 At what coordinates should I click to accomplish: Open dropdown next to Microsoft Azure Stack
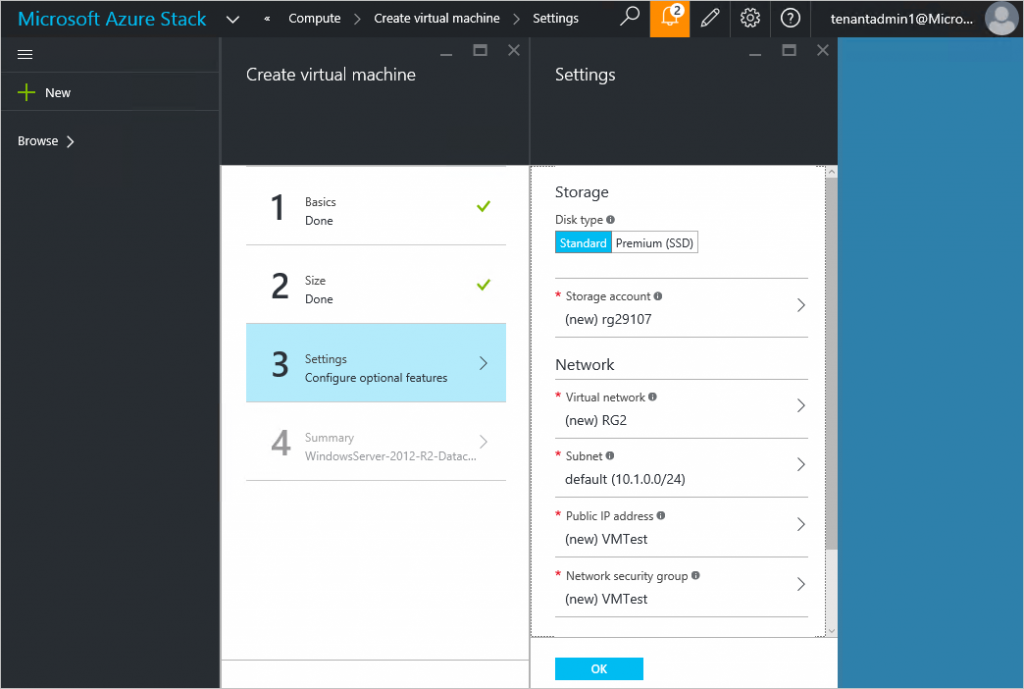(232, 19)
